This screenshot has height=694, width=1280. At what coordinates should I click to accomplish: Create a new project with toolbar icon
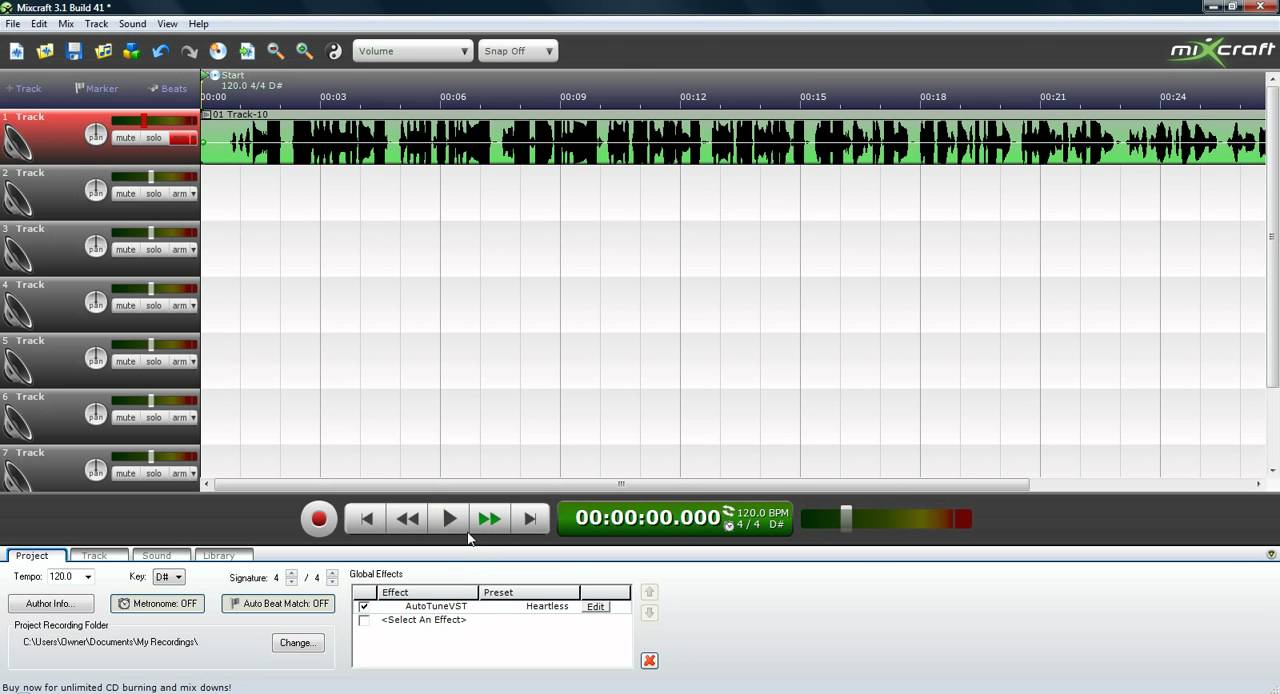click(16, 51)
